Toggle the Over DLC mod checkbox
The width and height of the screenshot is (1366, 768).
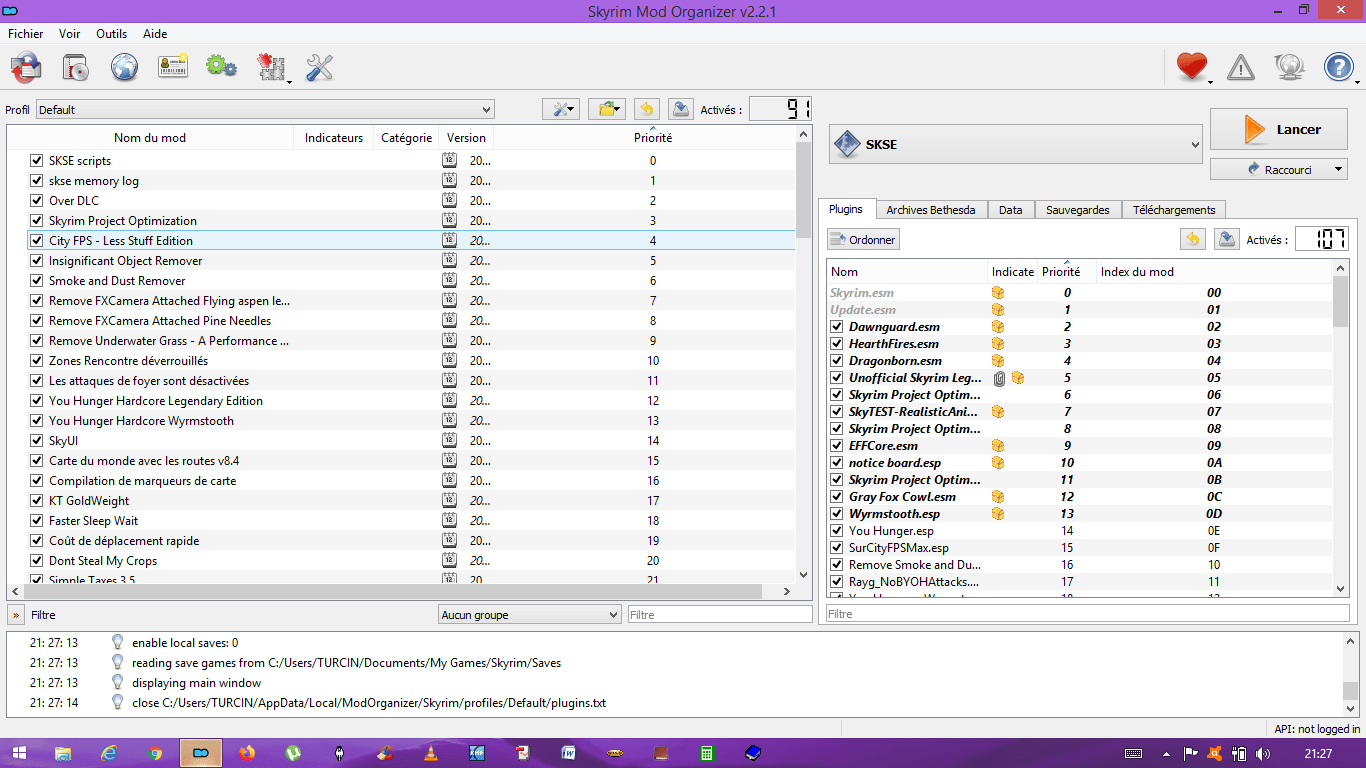click(x=37, y=201)
